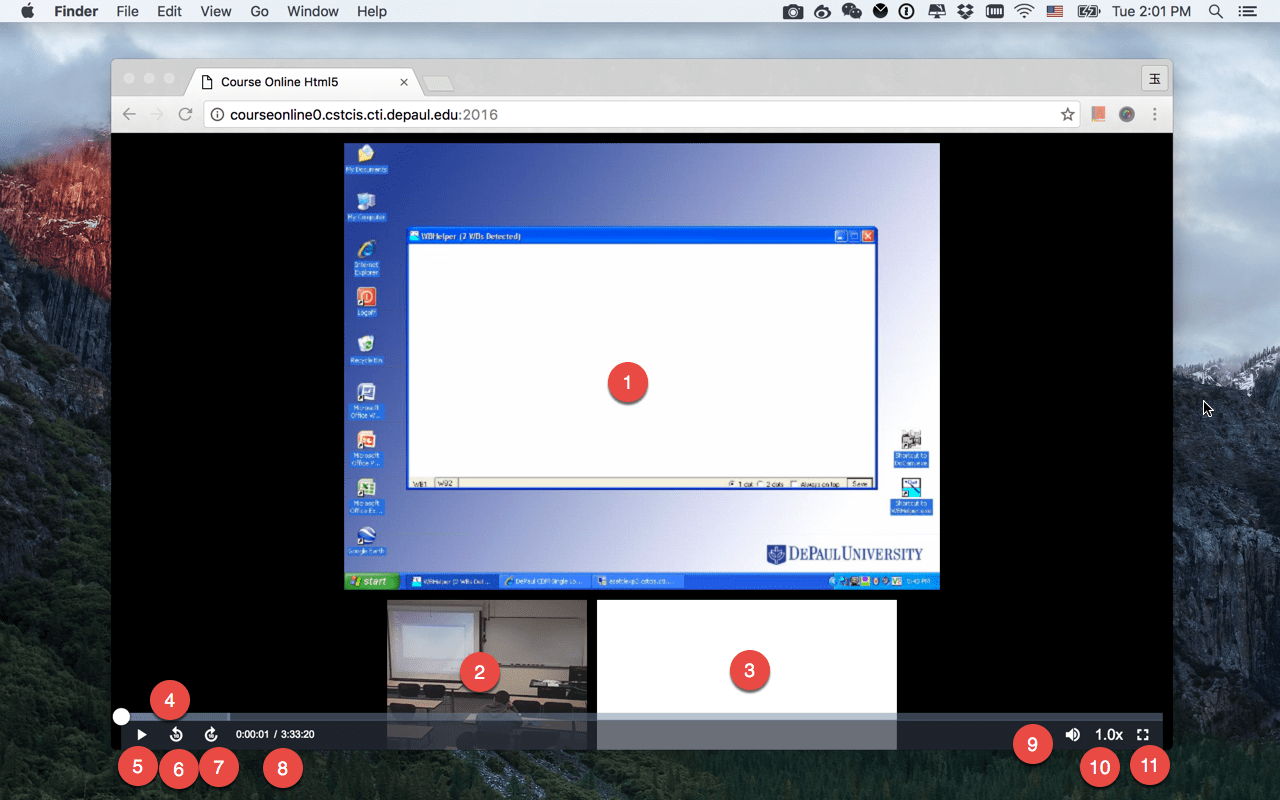This screenshot has height=800, width=1280.
Task: Minimize the Chrome window with its middle title-bar button
Action: pos(149,78)
